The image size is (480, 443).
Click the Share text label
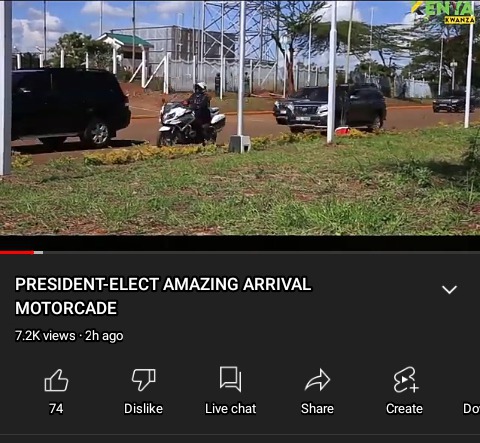pos(317,409)
